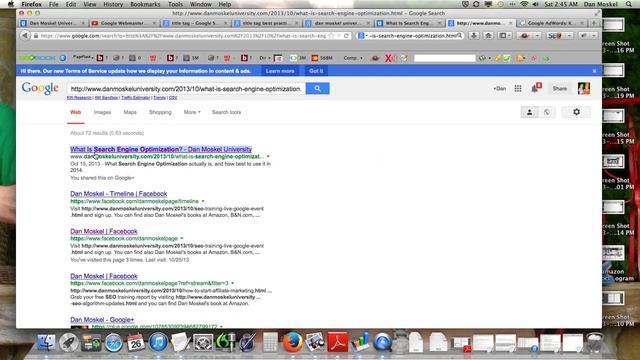Open Google search settings gear
Viewport: 640px width, 360px height.
(576, 112)
